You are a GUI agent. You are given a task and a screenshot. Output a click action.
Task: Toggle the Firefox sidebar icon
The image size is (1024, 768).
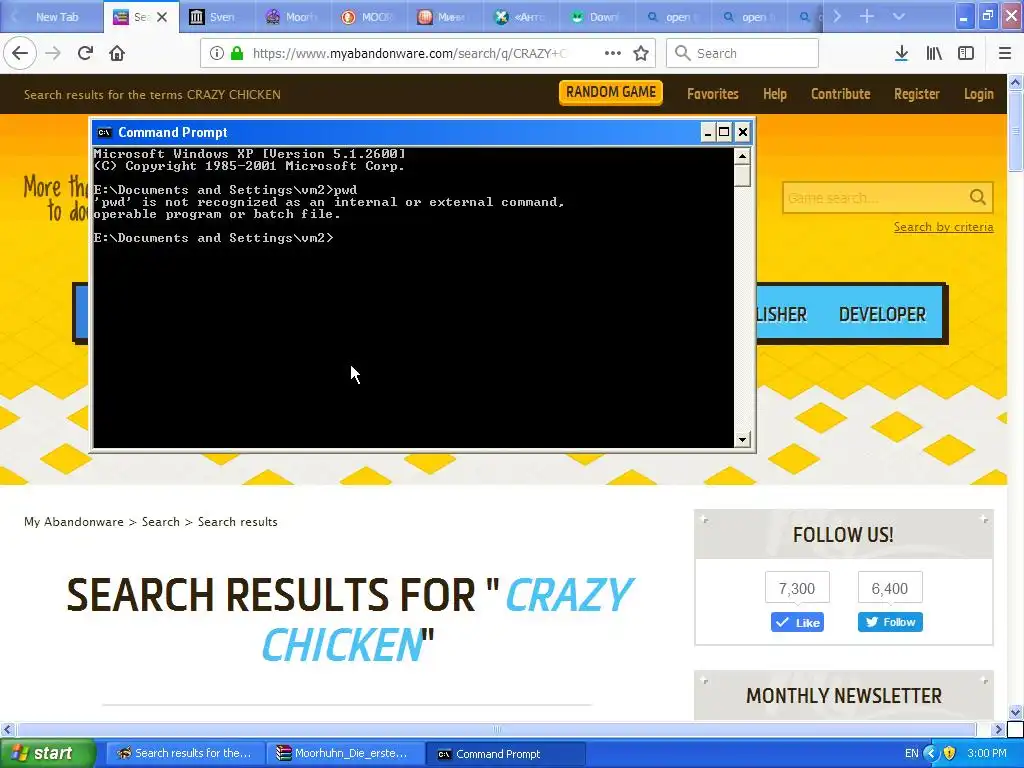coord(966,53)
